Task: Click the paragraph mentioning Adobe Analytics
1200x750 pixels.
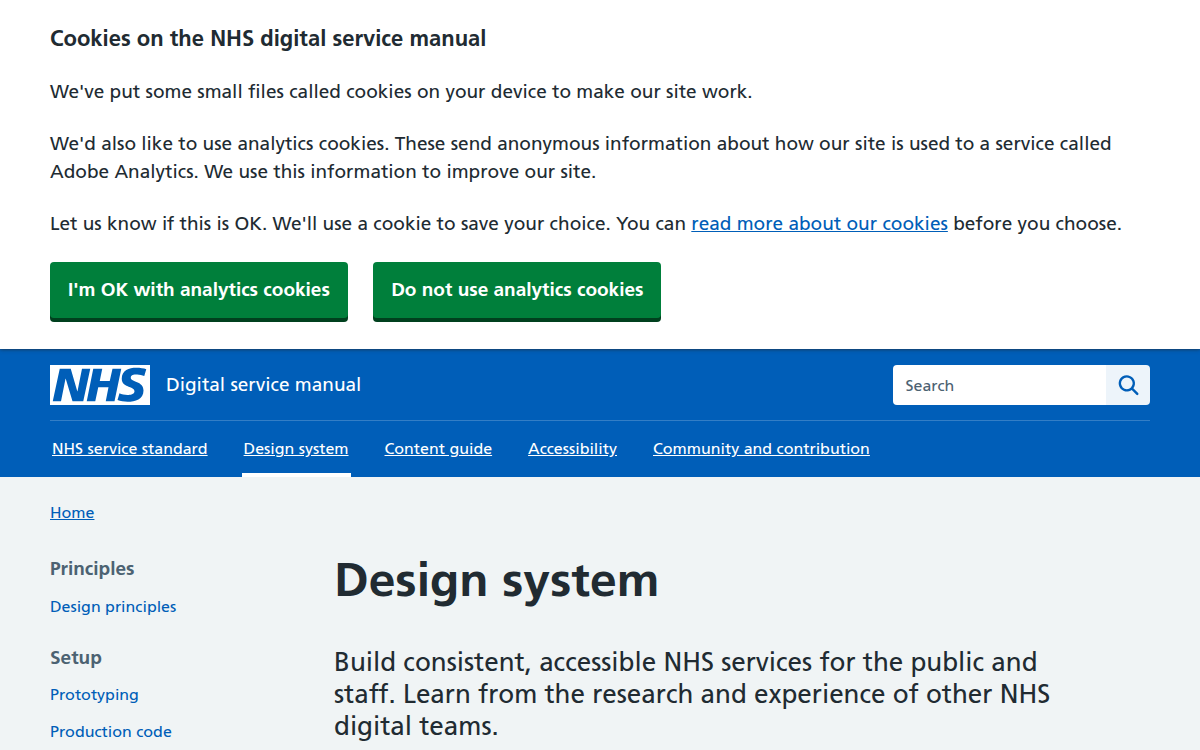Action: pos(581,158)
